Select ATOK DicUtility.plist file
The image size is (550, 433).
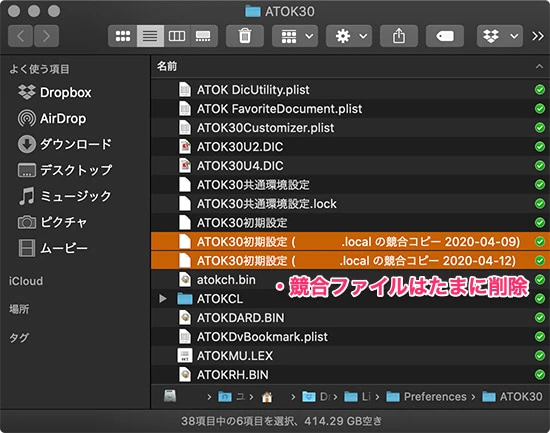(350, 89)
